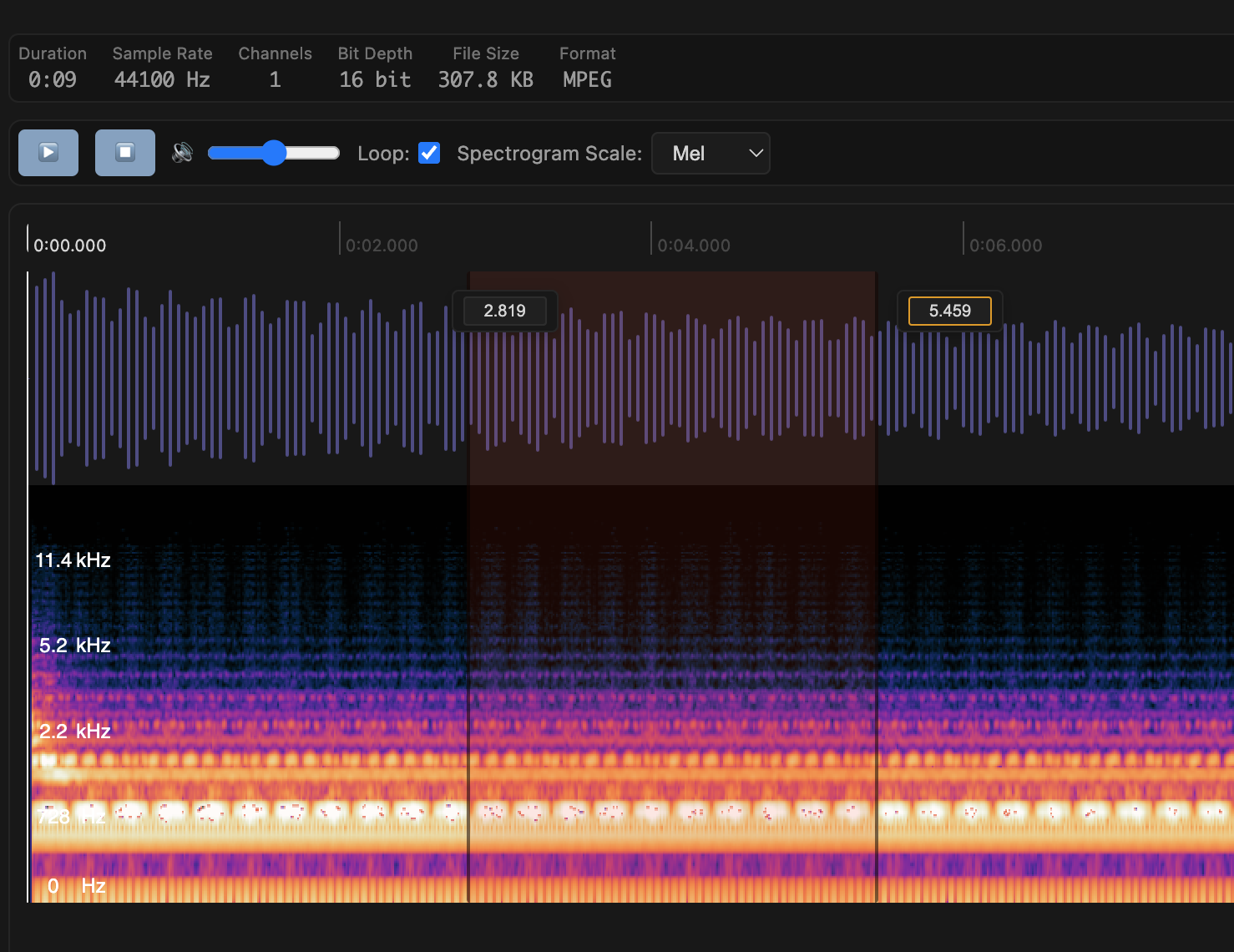Open the Spectrogram Scale Mel dropdown

711,154
